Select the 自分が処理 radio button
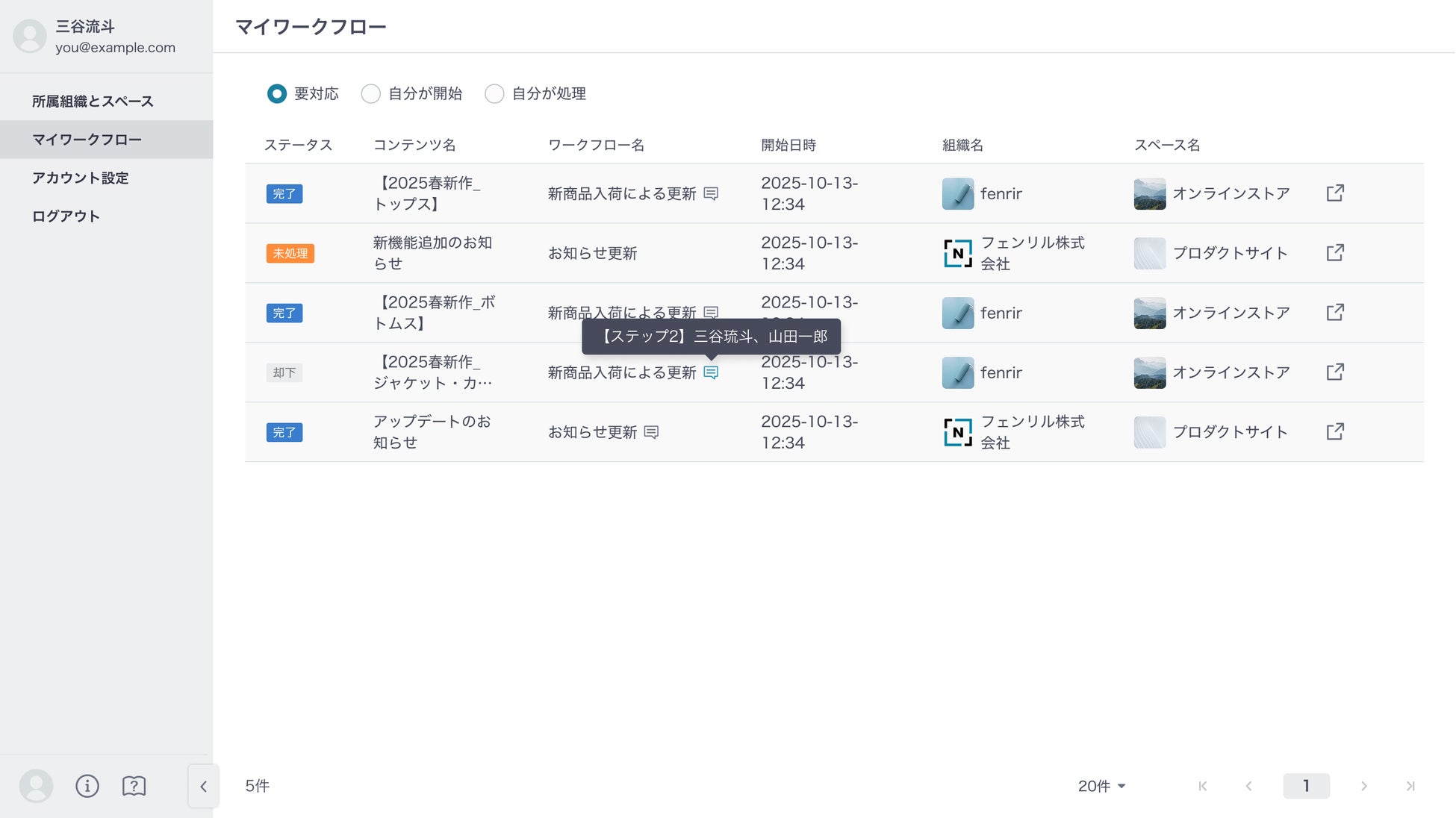1456x818 pixels. [494, 94]
